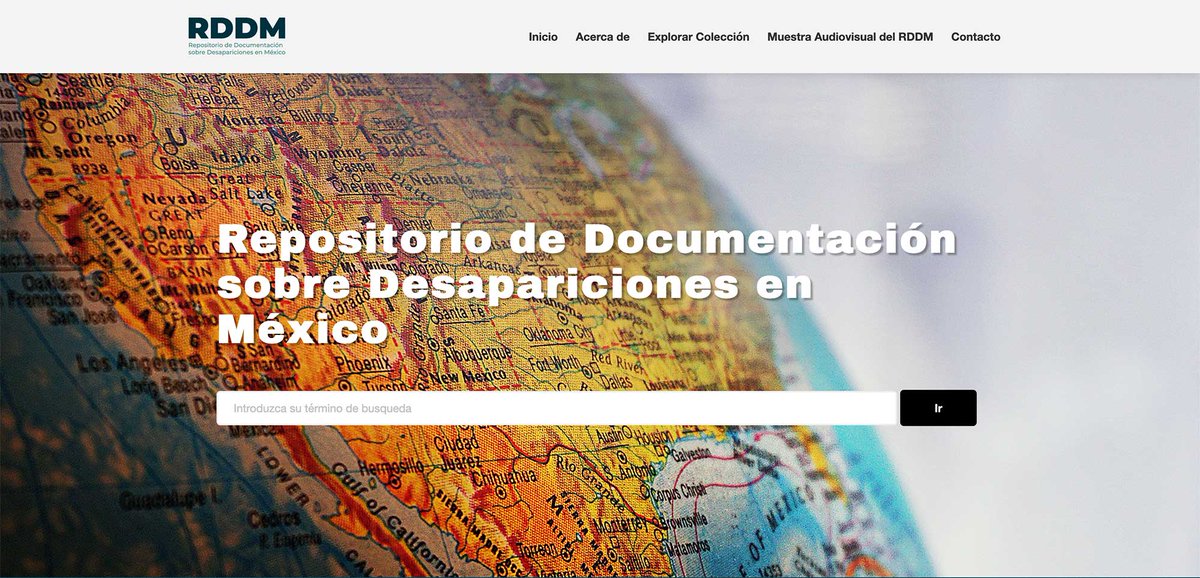Screen dimensions: 1200x578
Task: Click the black Ir search button
Action: pos(938,408)
